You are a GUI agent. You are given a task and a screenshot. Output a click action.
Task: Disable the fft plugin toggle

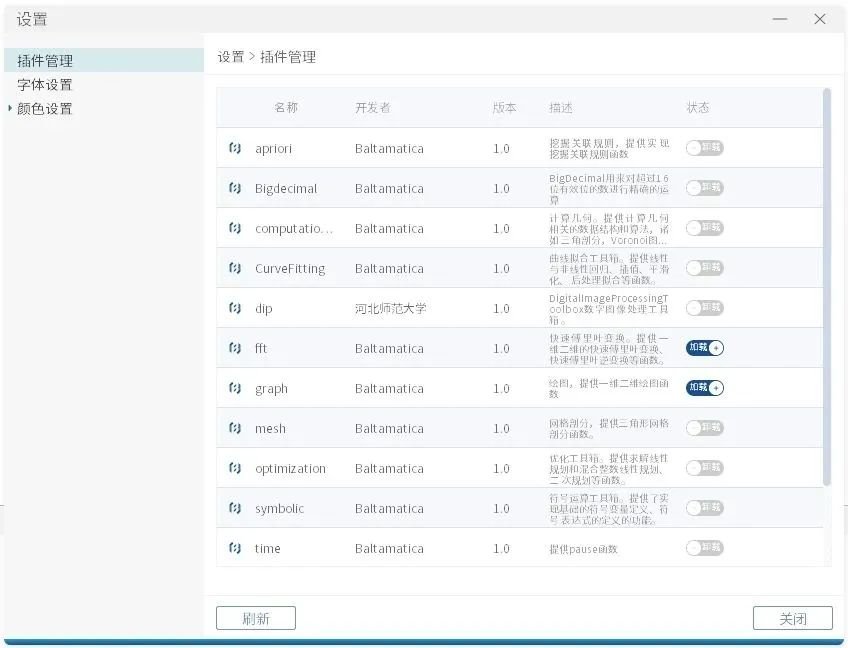(704, 348)
